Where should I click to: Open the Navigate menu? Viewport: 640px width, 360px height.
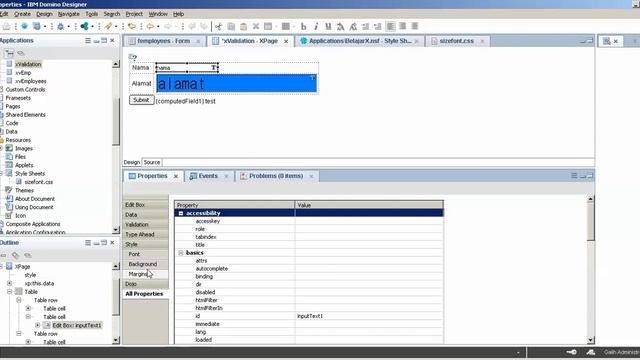pos(69,14)
